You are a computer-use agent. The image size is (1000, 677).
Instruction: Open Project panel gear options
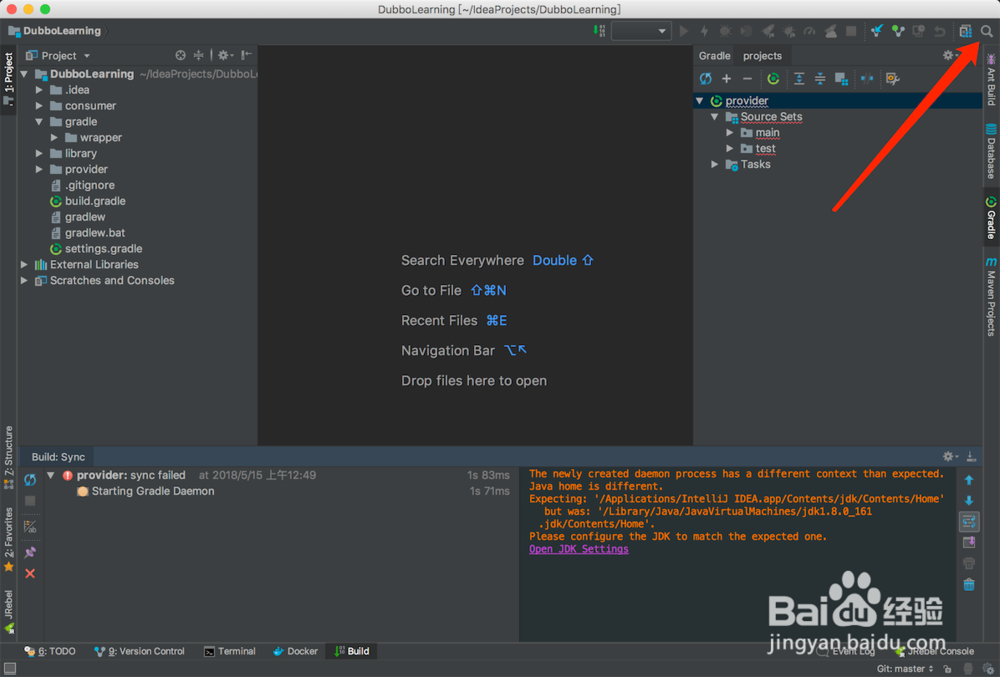pos(225,55)
